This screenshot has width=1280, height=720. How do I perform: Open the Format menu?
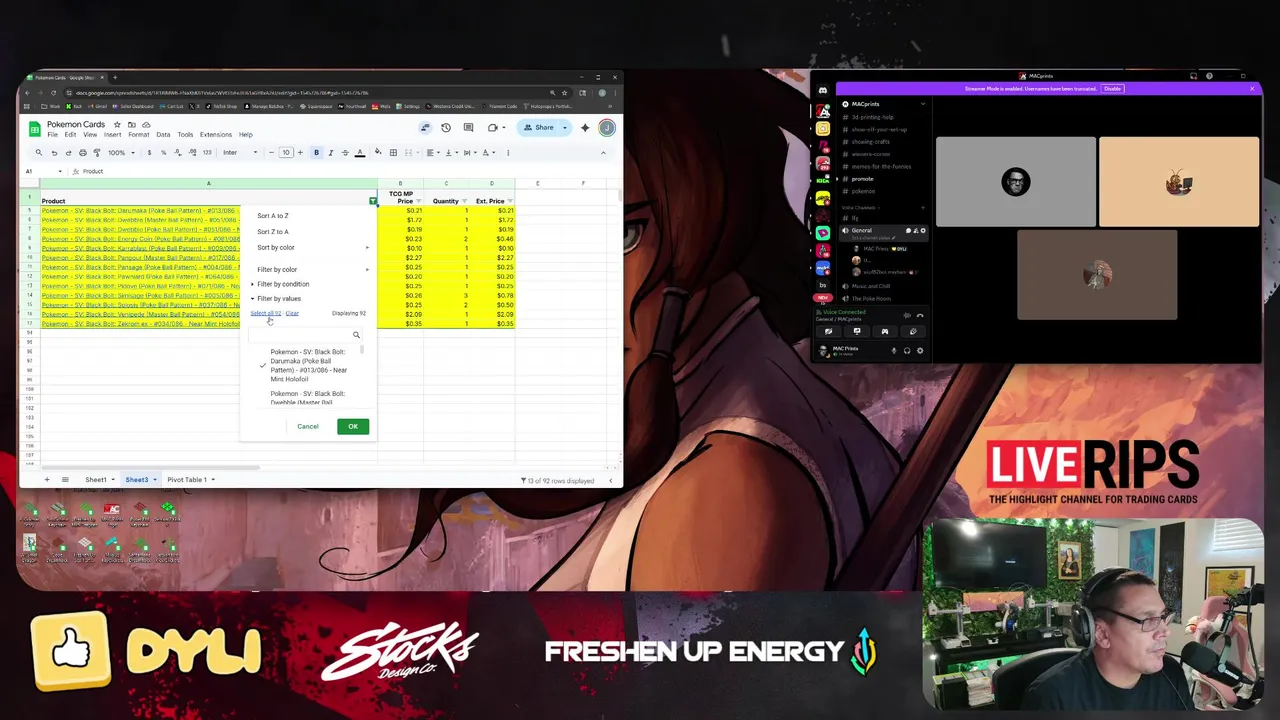pyautogui.click(x=139, y=134)
